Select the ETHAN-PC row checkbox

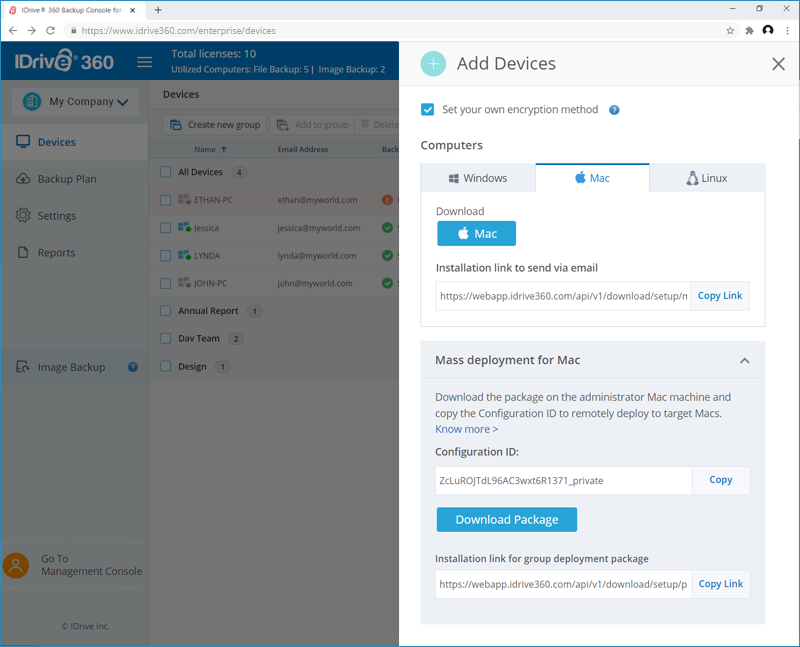(165, 200)
